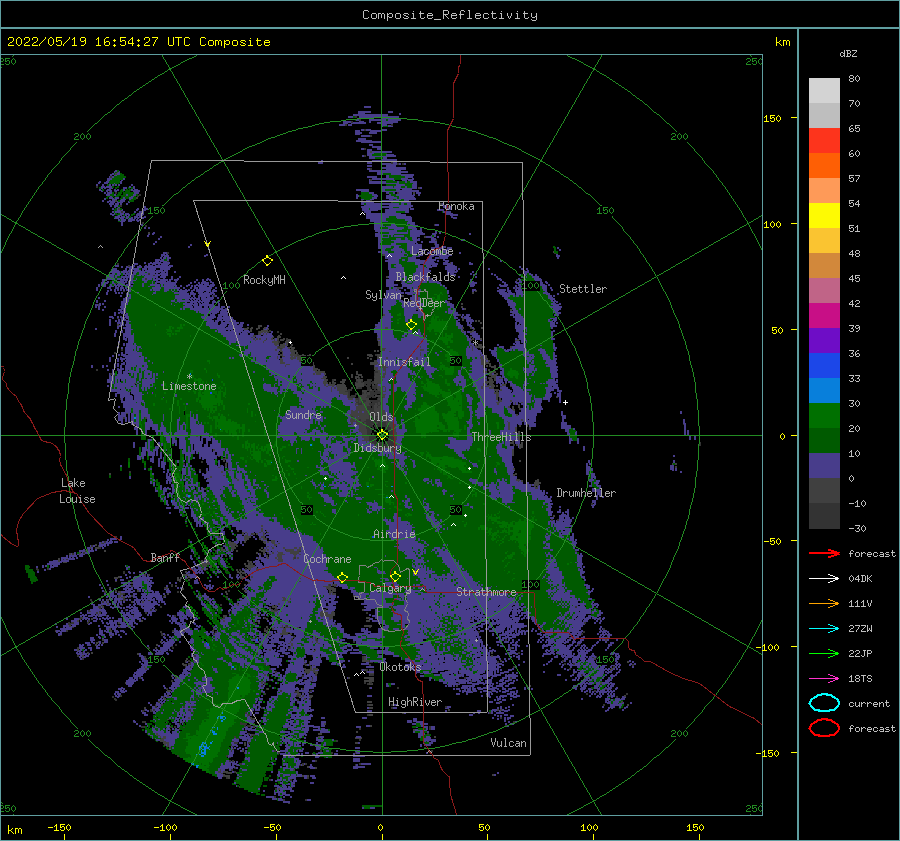Click the red forecast ellipse icon
The image size is (900, 841).
(824, 728)
